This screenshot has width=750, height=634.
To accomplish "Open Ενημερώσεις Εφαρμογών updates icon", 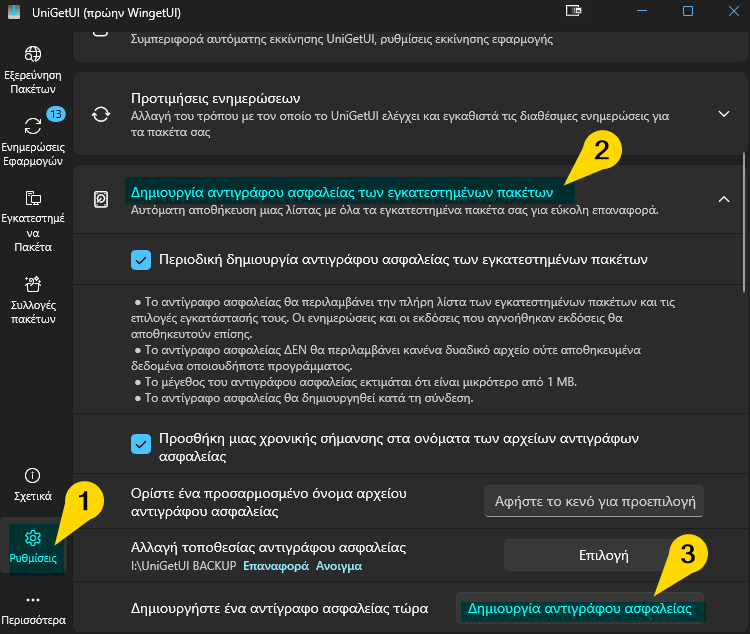I will tap(33, 126).
